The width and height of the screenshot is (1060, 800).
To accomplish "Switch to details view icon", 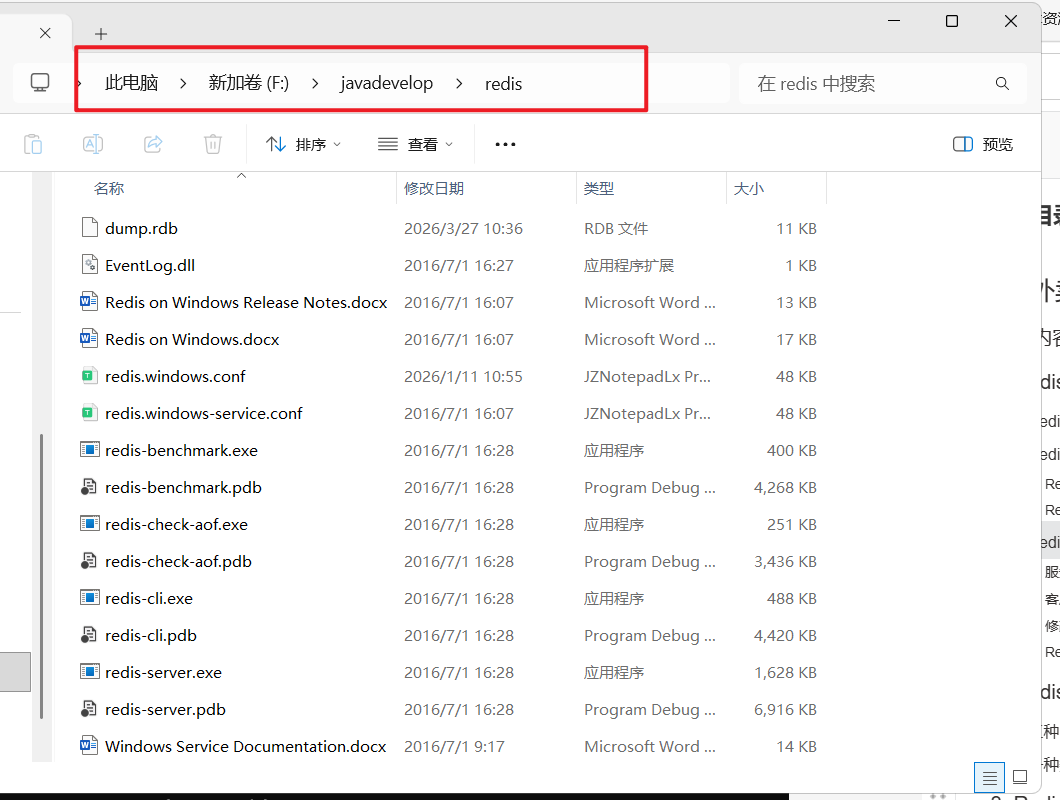I will tap(989, 778).
